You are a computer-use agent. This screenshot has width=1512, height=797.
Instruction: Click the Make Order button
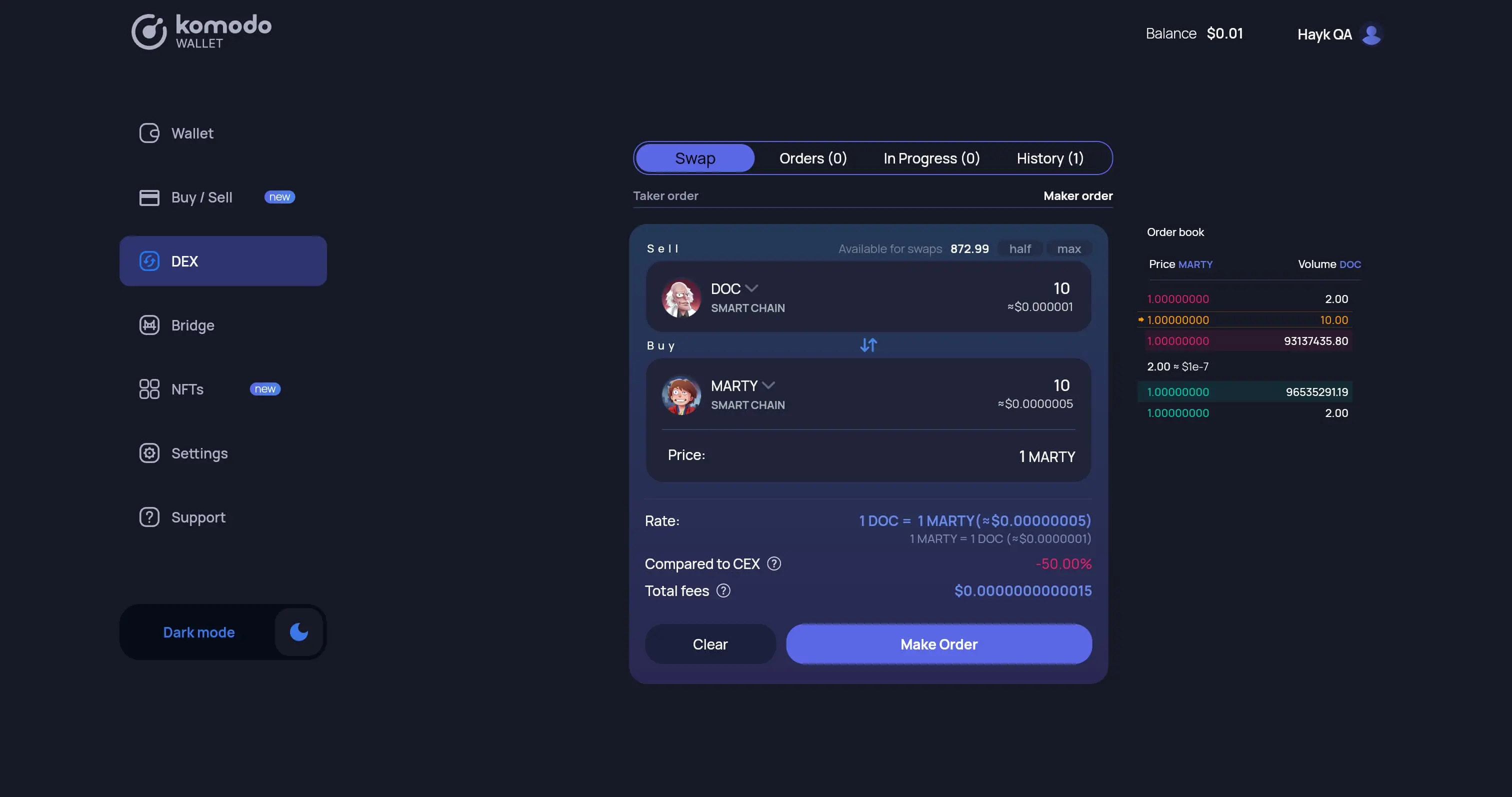(x=938, y=644)
